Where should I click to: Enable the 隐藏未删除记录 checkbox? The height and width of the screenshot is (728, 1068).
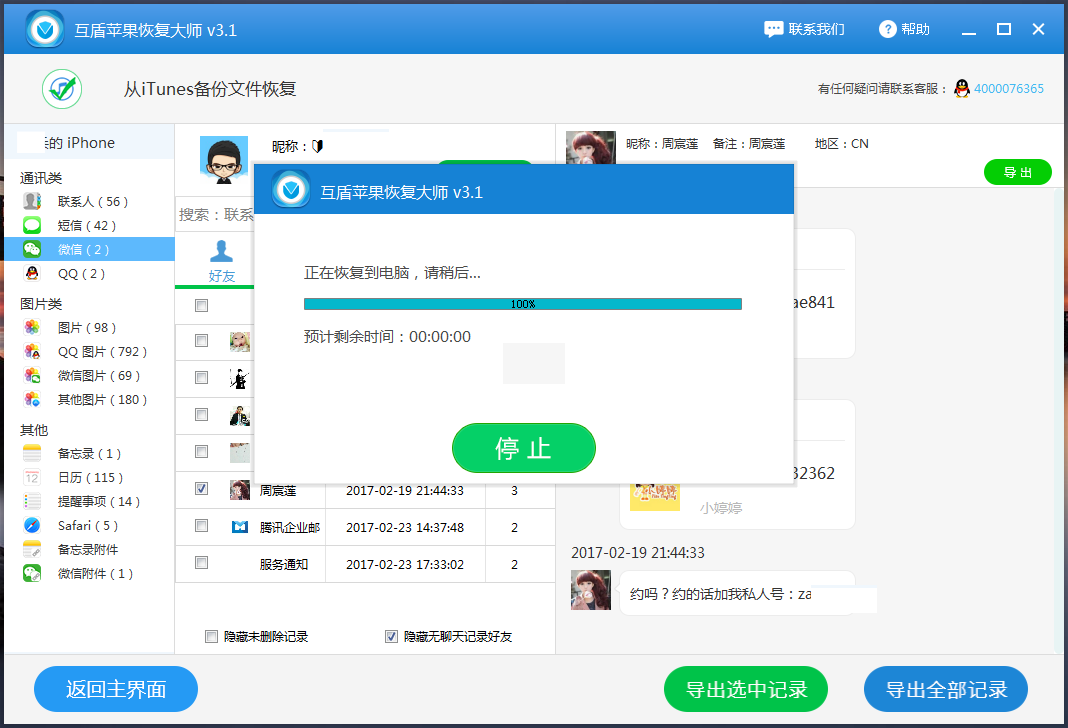pyautogui.click(x=211, y=636)
